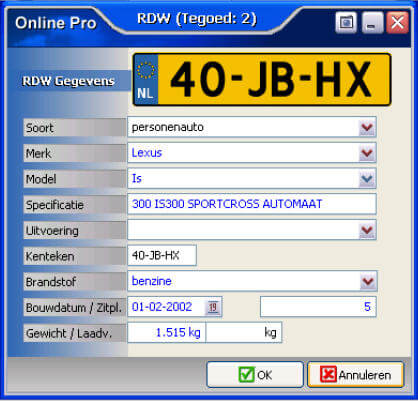Viewport: 418px width, 401px height.
Task: Click the empty Laadvermogen kg field
Action: [x=244, y=332]
